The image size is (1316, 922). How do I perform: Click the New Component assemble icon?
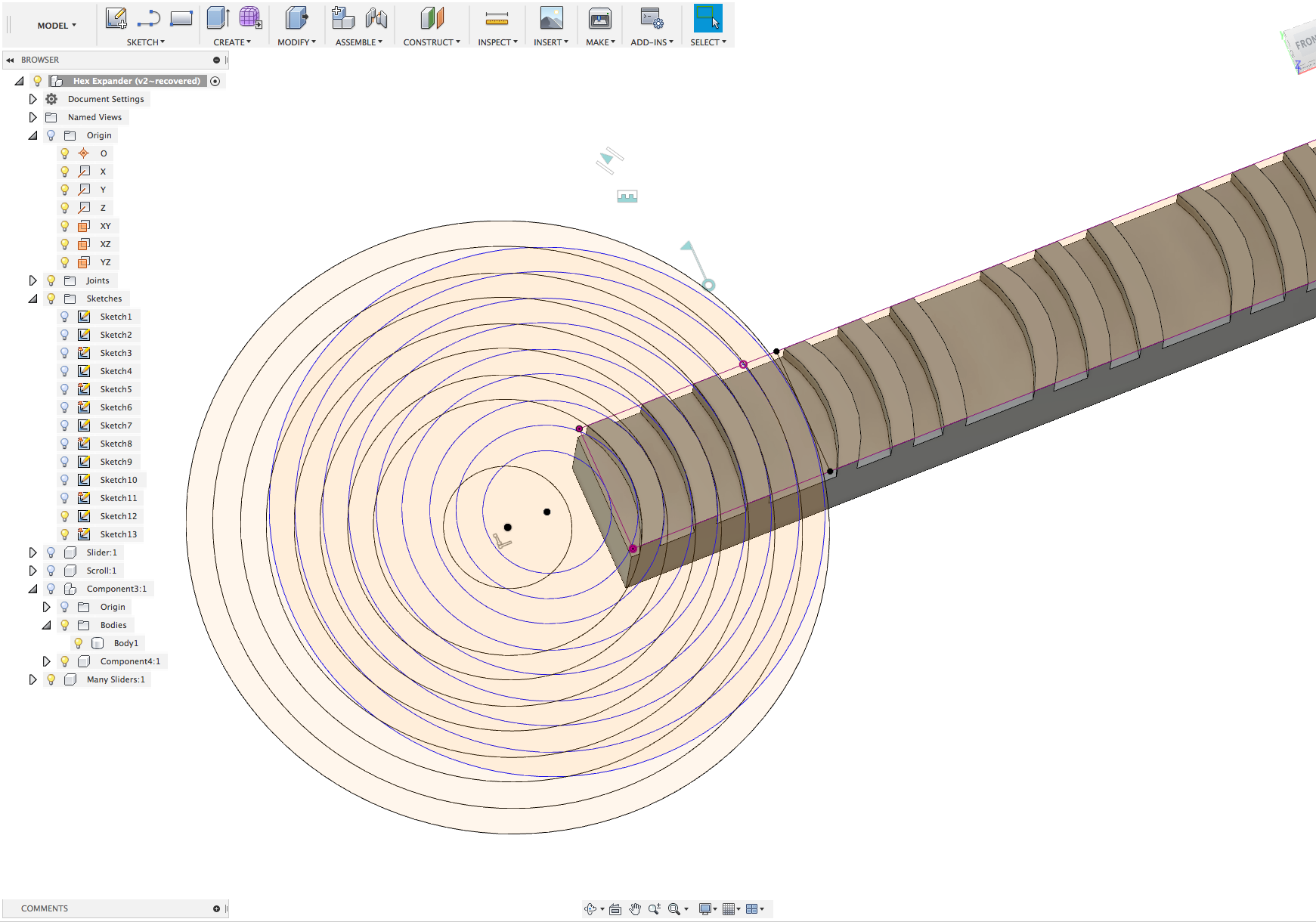(x=343, y=18)
